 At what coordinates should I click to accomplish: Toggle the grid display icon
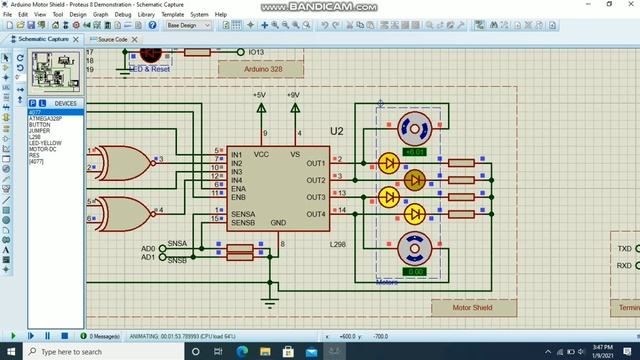click(x=236, y=25)
